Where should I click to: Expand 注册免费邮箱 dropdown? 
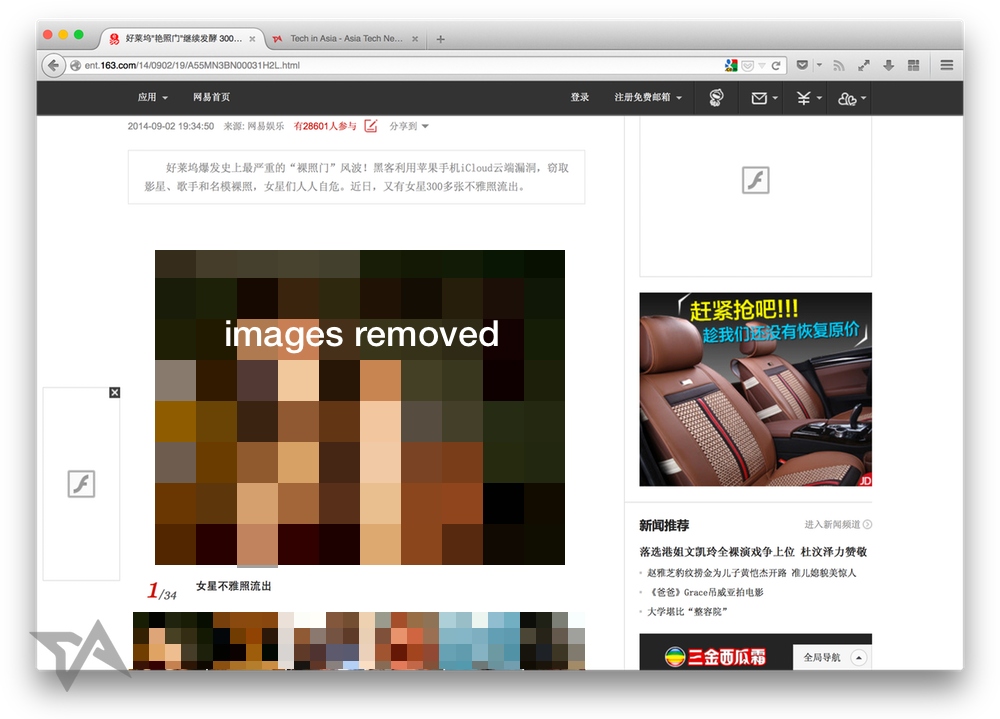click(648, 97)
